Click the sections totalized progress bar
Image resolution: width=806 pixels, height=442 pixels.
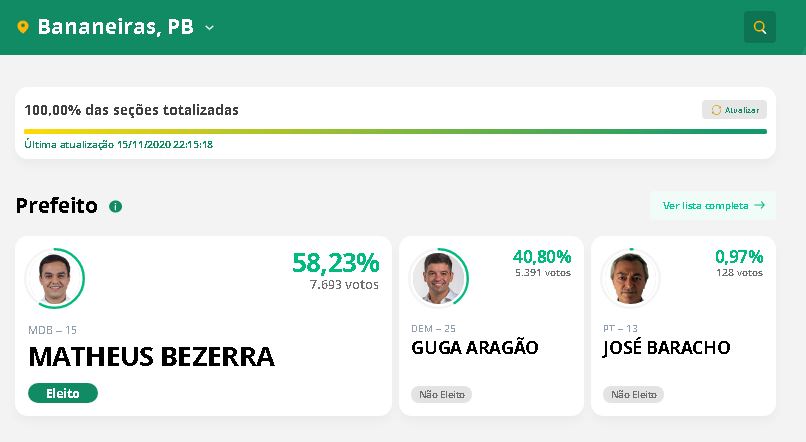point(395,131)
